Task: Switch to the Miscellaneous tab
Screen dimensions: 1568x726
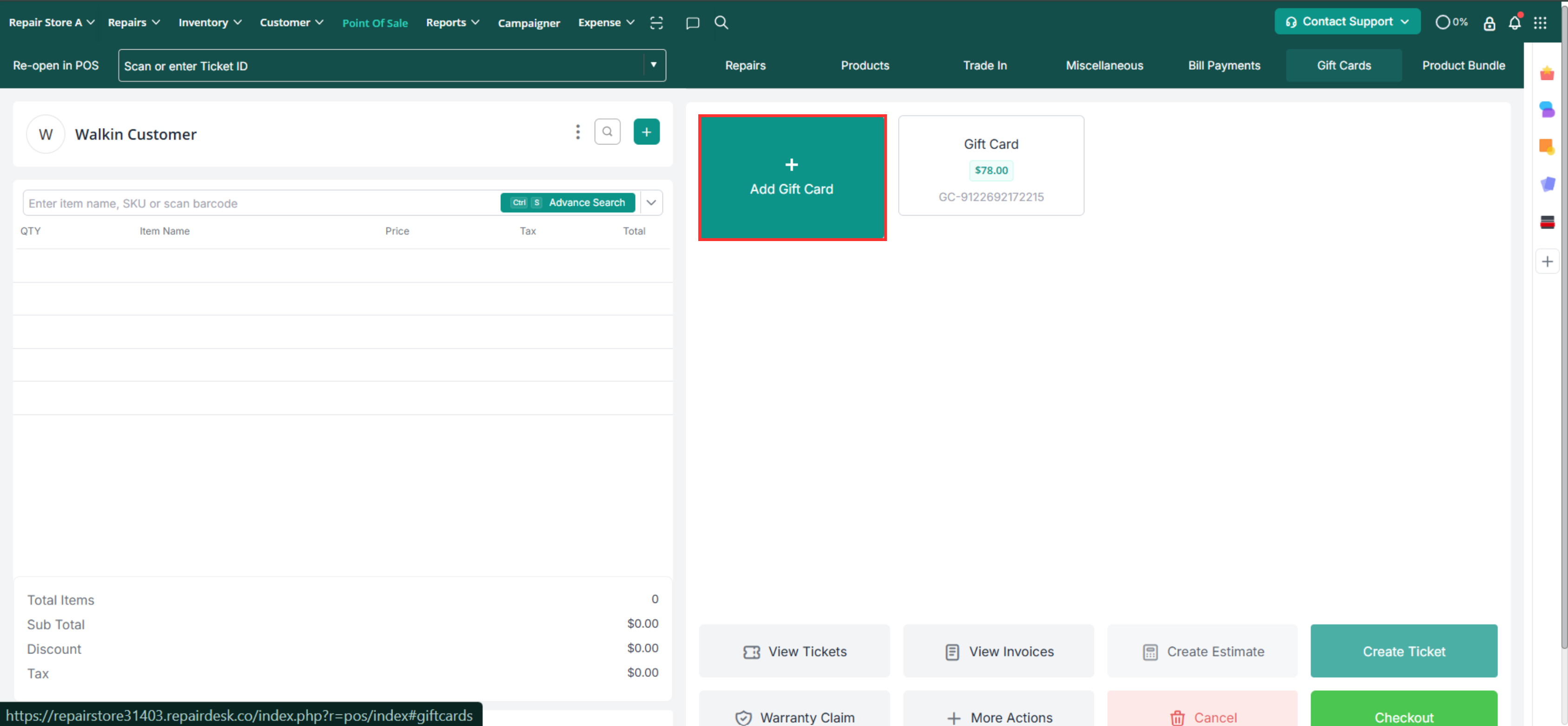Action: [x=1104, y=65]
